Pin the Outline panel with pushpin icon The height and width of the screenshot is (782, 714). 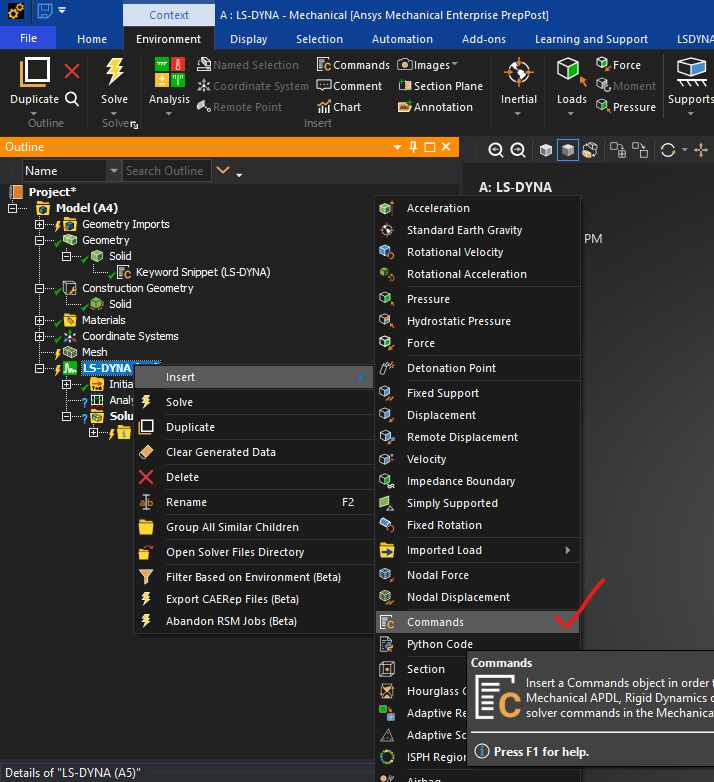413,147
